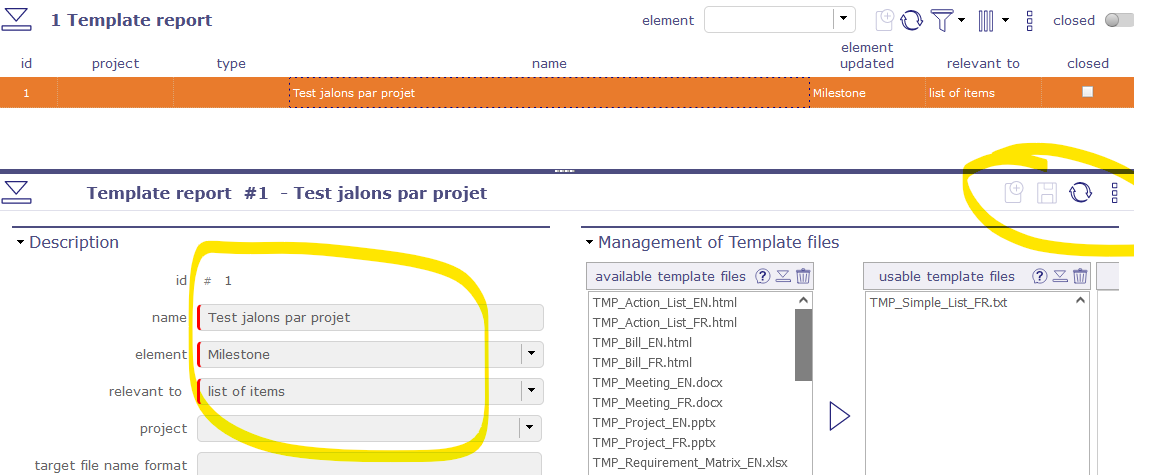
Task: Toggle the closed switch in list toolbar
Action: point(1118,20)
